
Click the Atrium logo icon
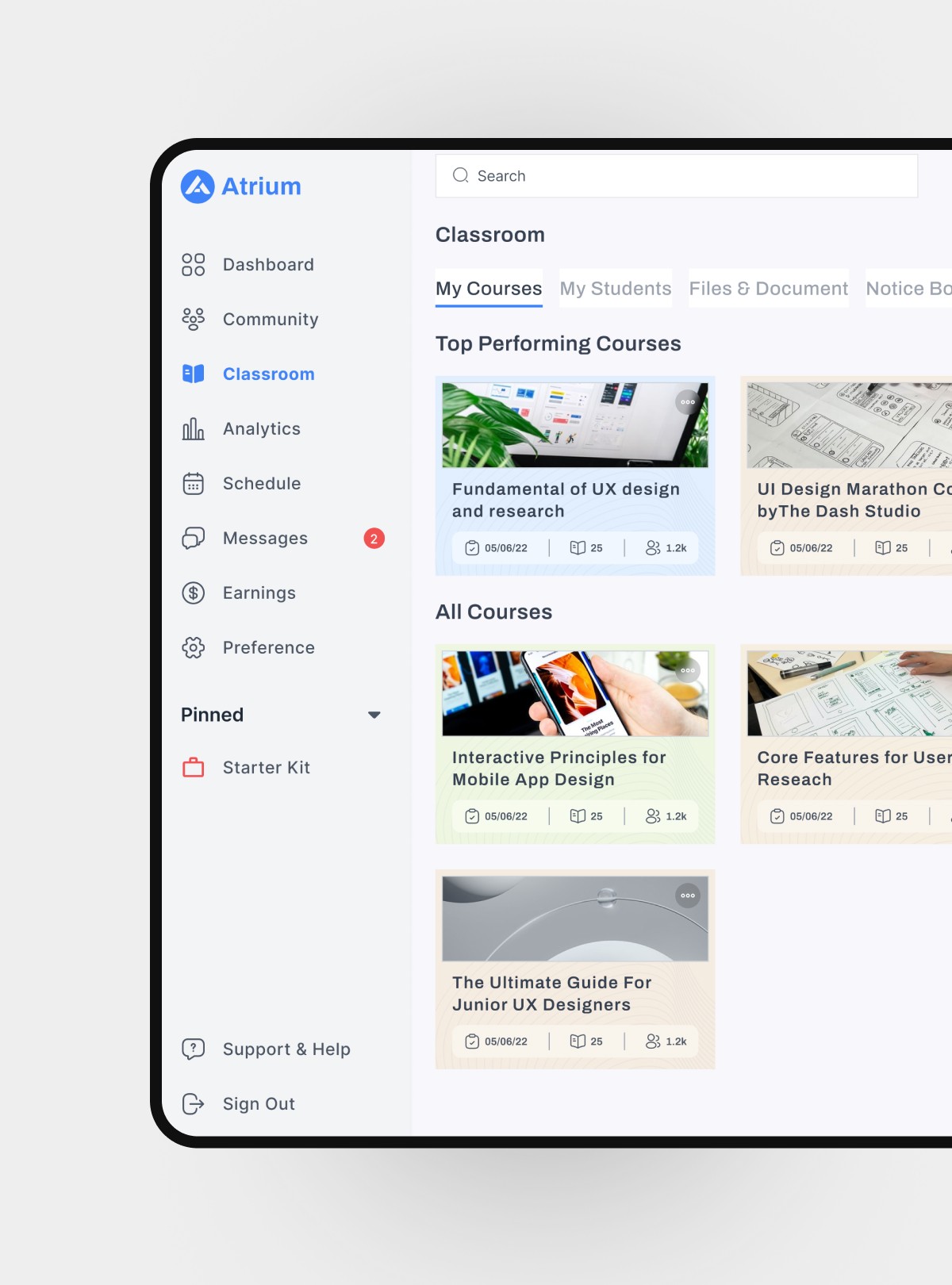[198, 186]
